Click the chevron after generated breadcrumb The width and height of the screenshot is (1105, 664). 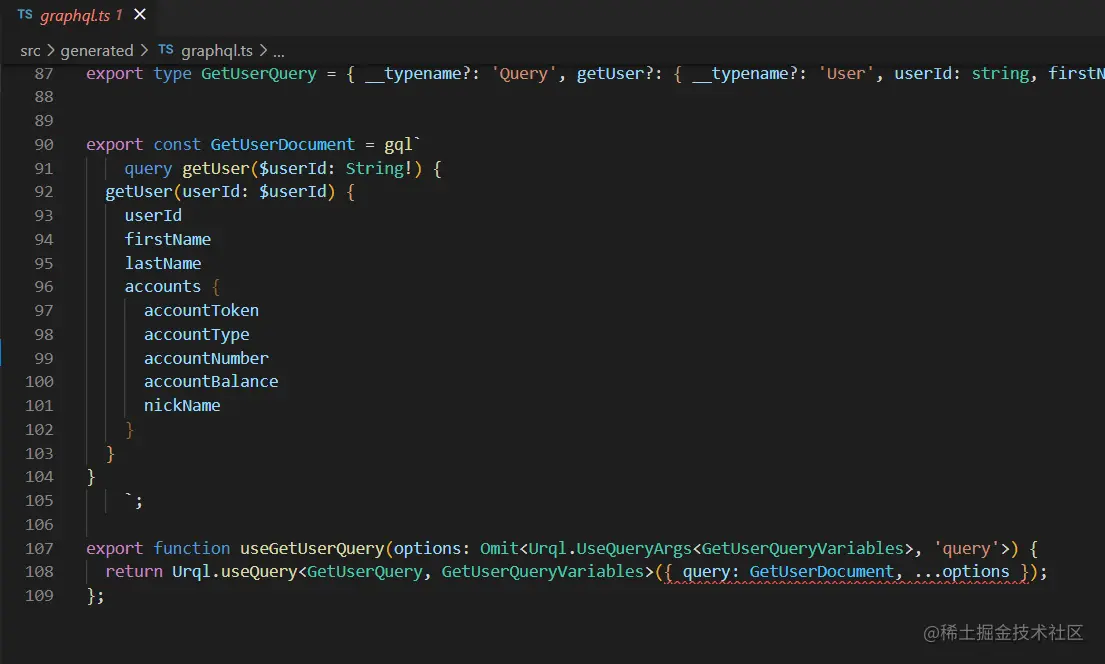(x=144, y=51)
